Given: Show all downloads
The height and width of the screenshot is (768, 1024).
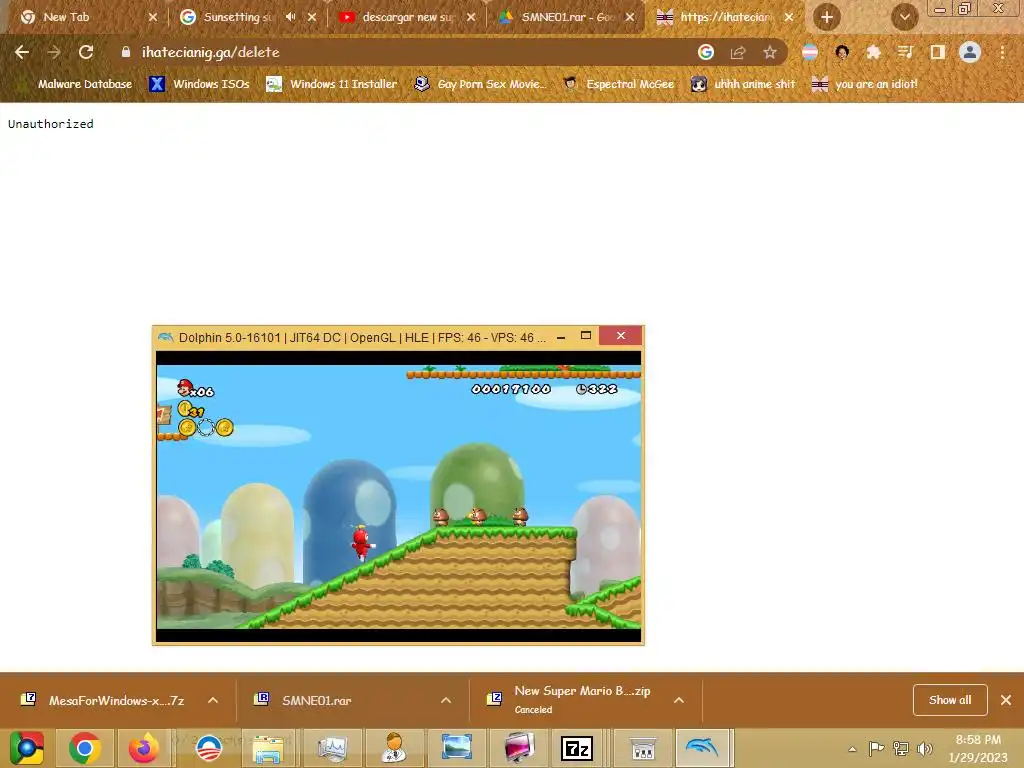Looking at the screenshot, I should click(x=950, y=700).
